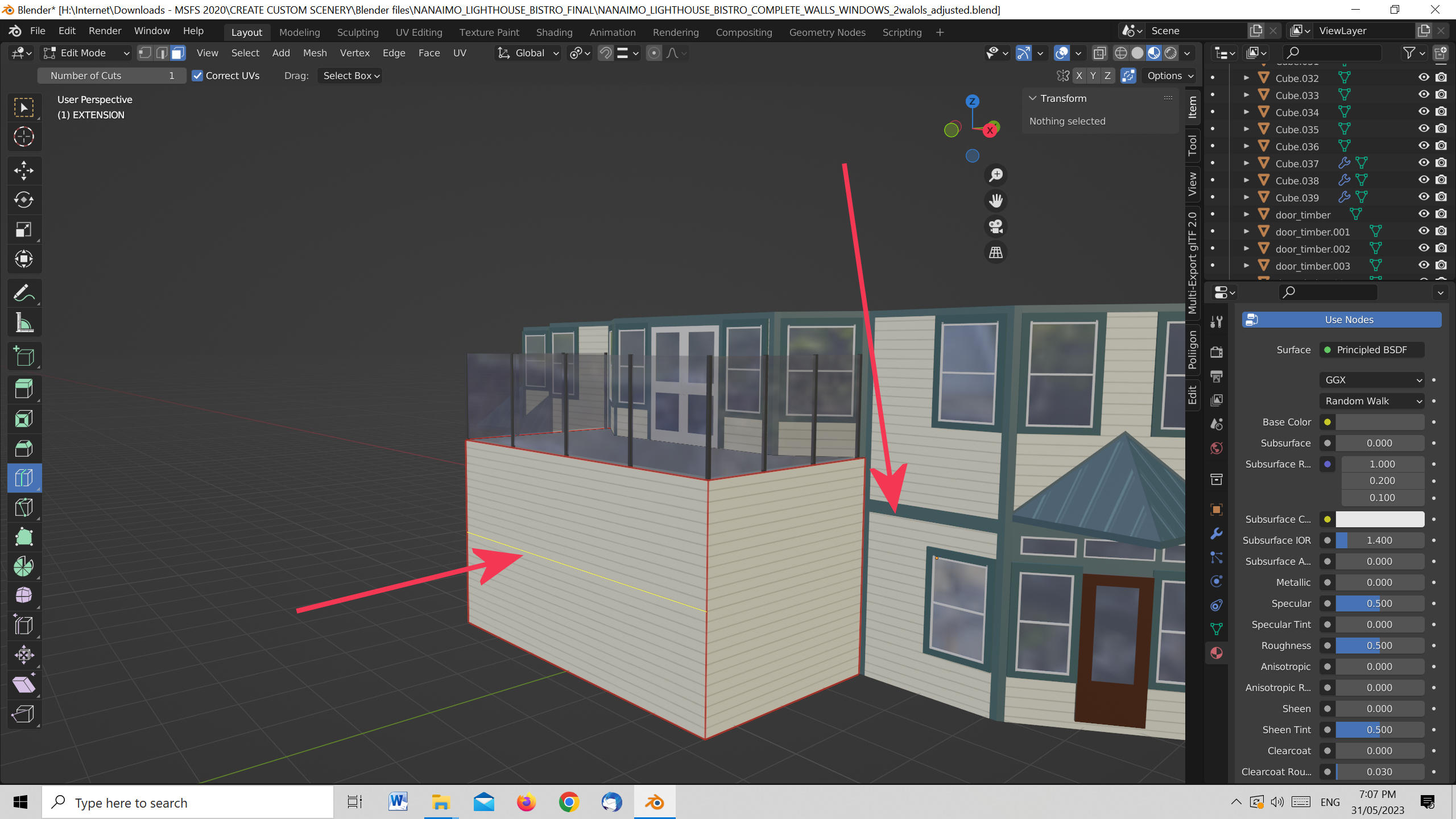Open the Drag Select Box dropdown
1456x819 pixels.
350,76
